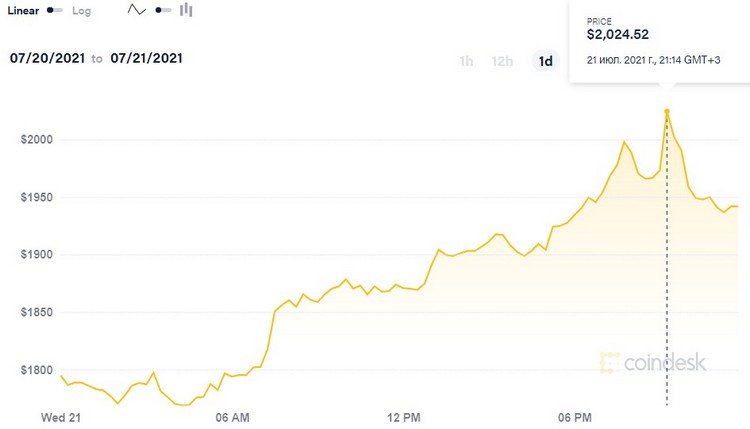The width and height of the screenshot is (750, 429).
Task: Click the 12 PM time axis label
Action: (x=405, y=415)
